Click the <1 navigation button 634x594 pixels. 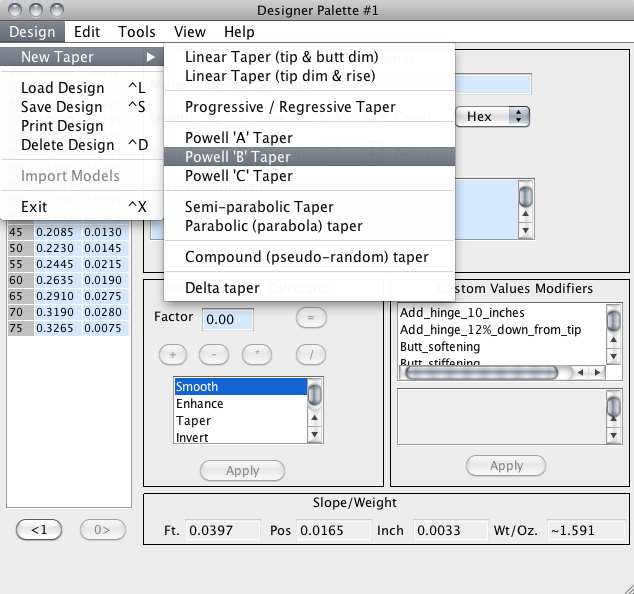point(39,530)
